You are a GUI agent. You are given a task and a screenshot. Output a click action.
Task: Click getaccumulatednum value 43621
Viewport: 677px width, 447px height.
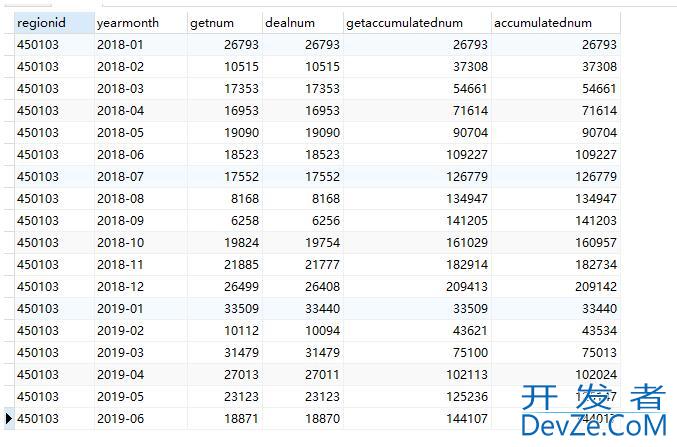coord(417,331)
